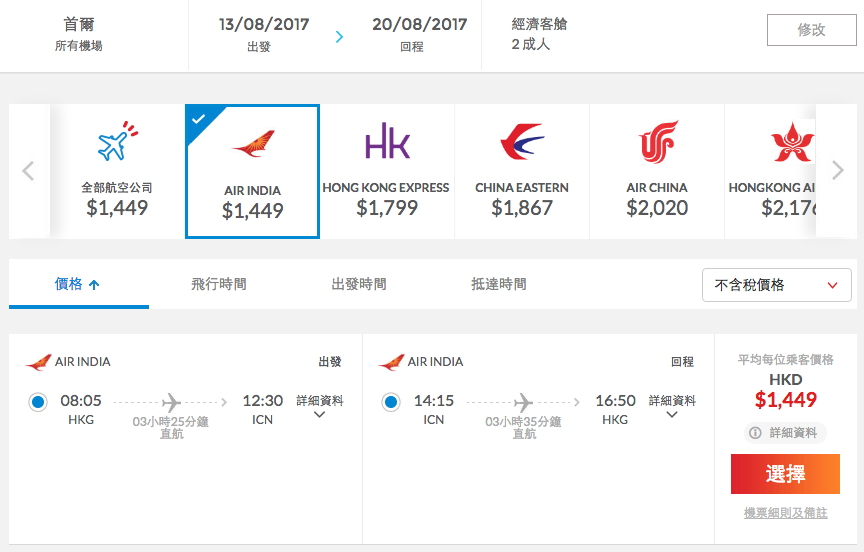Image resolution: width=864 pixels, height=552 pixels.
Task: Select the 14:15 ICN return flight radio
Action: pos(391,402)
